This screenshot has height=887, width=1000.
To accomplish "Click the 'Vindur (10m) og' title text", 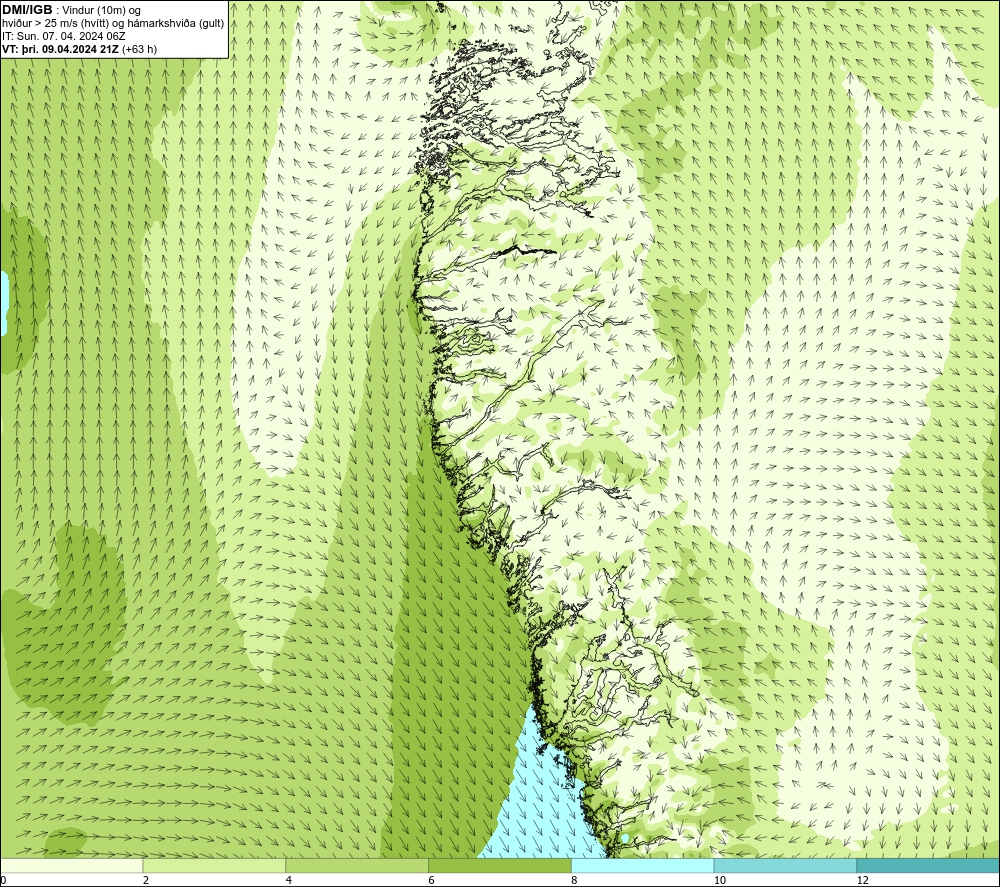I will [x=102, y=11].
